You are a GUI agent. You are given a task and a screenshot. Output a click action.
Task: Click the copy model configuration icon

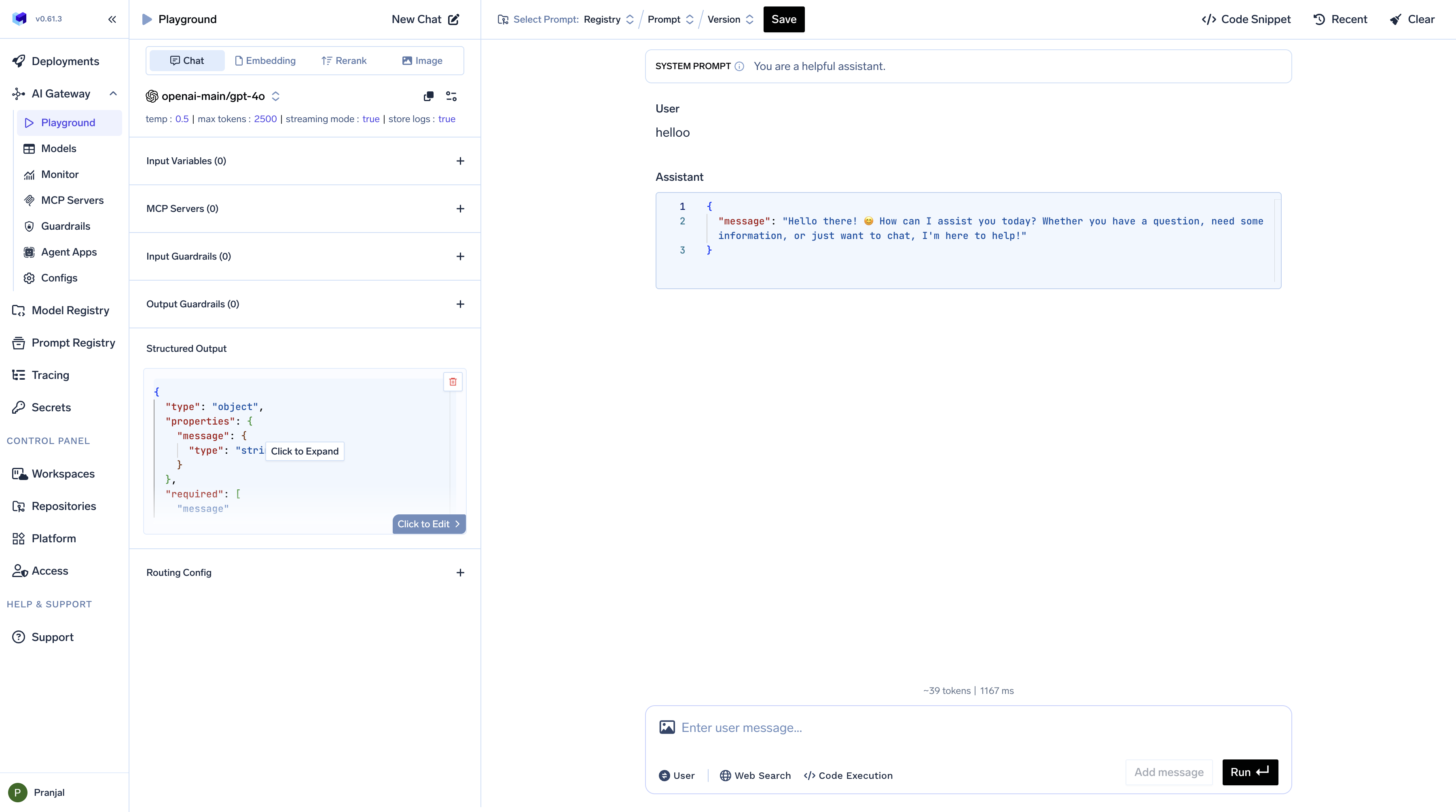coord(428,96)
